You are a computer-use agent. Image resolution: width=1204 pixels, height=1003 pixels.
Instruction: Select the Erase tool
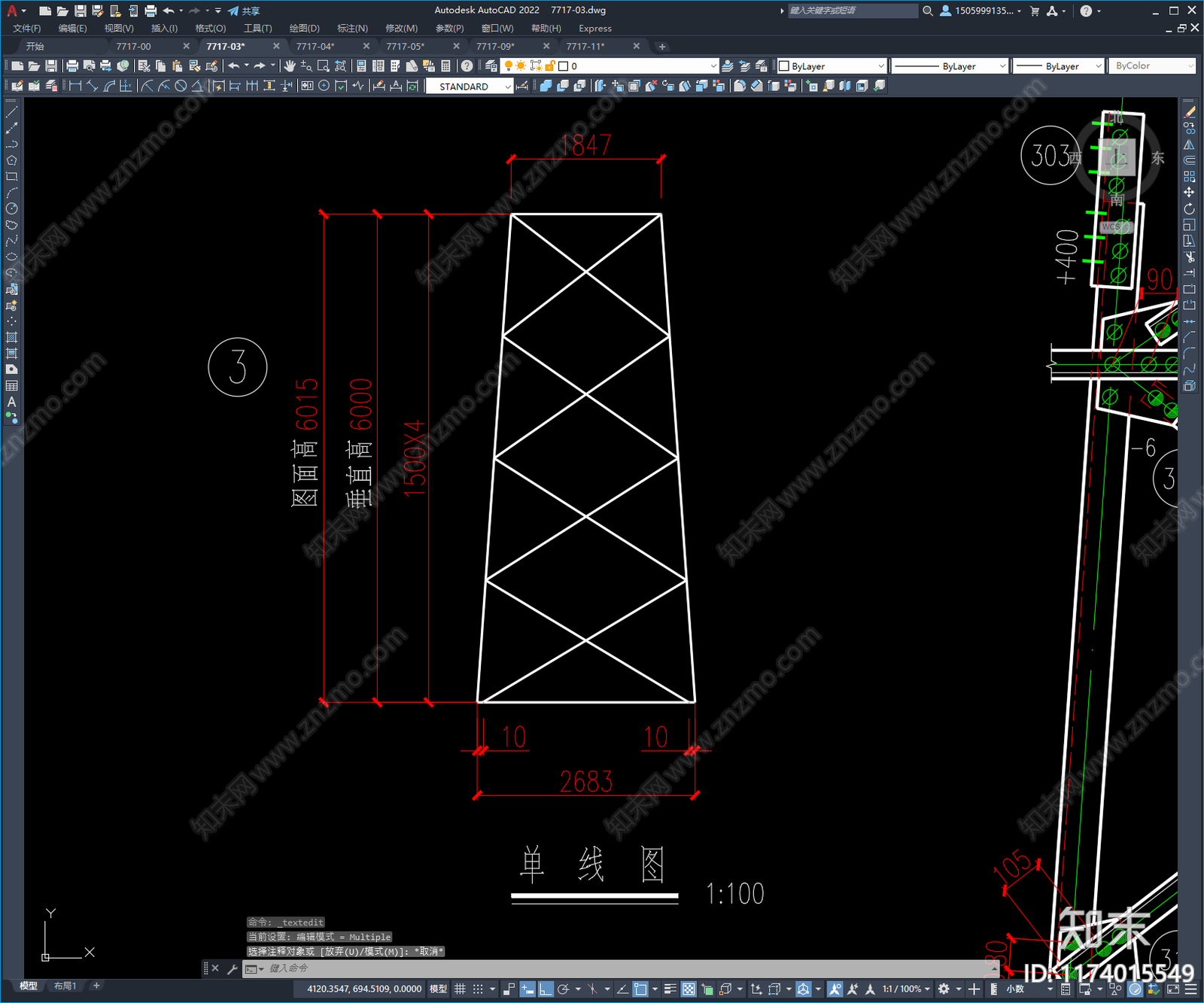coord(1189,112)
